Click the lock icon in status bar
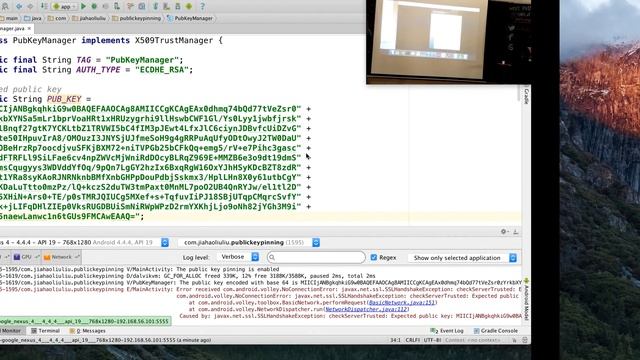The height and width of the screenshot is (360, 640). click(514, 340)
